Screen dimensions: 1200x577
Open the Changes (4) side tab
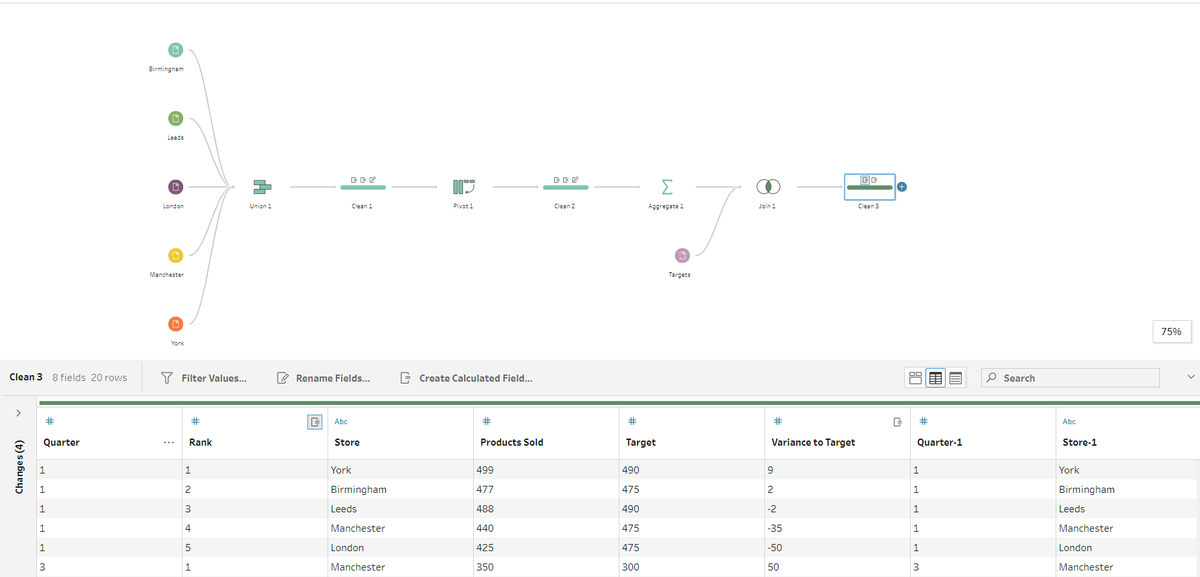tap(20, 465)
